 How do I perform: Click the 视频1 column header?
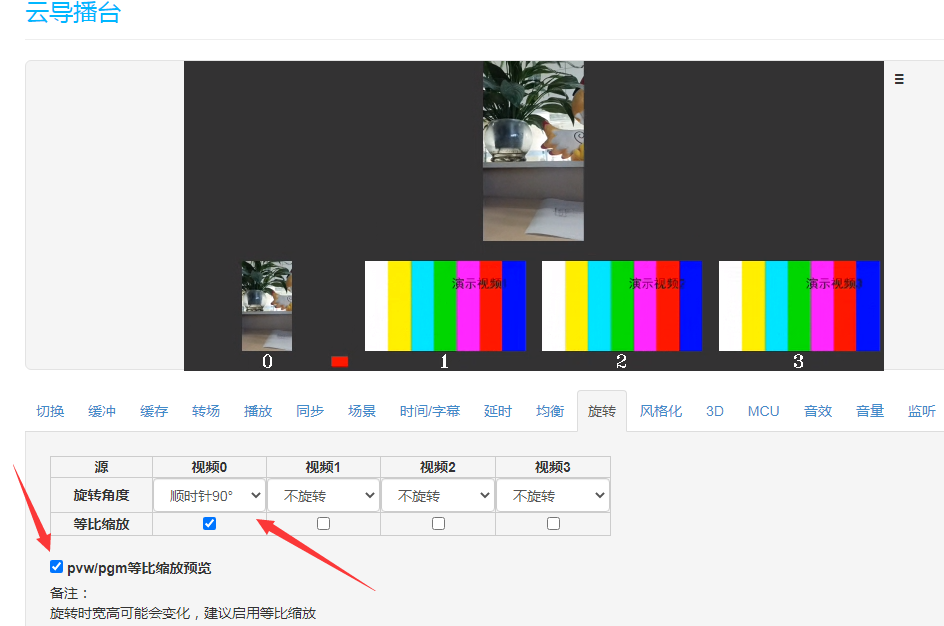(323, 467)
